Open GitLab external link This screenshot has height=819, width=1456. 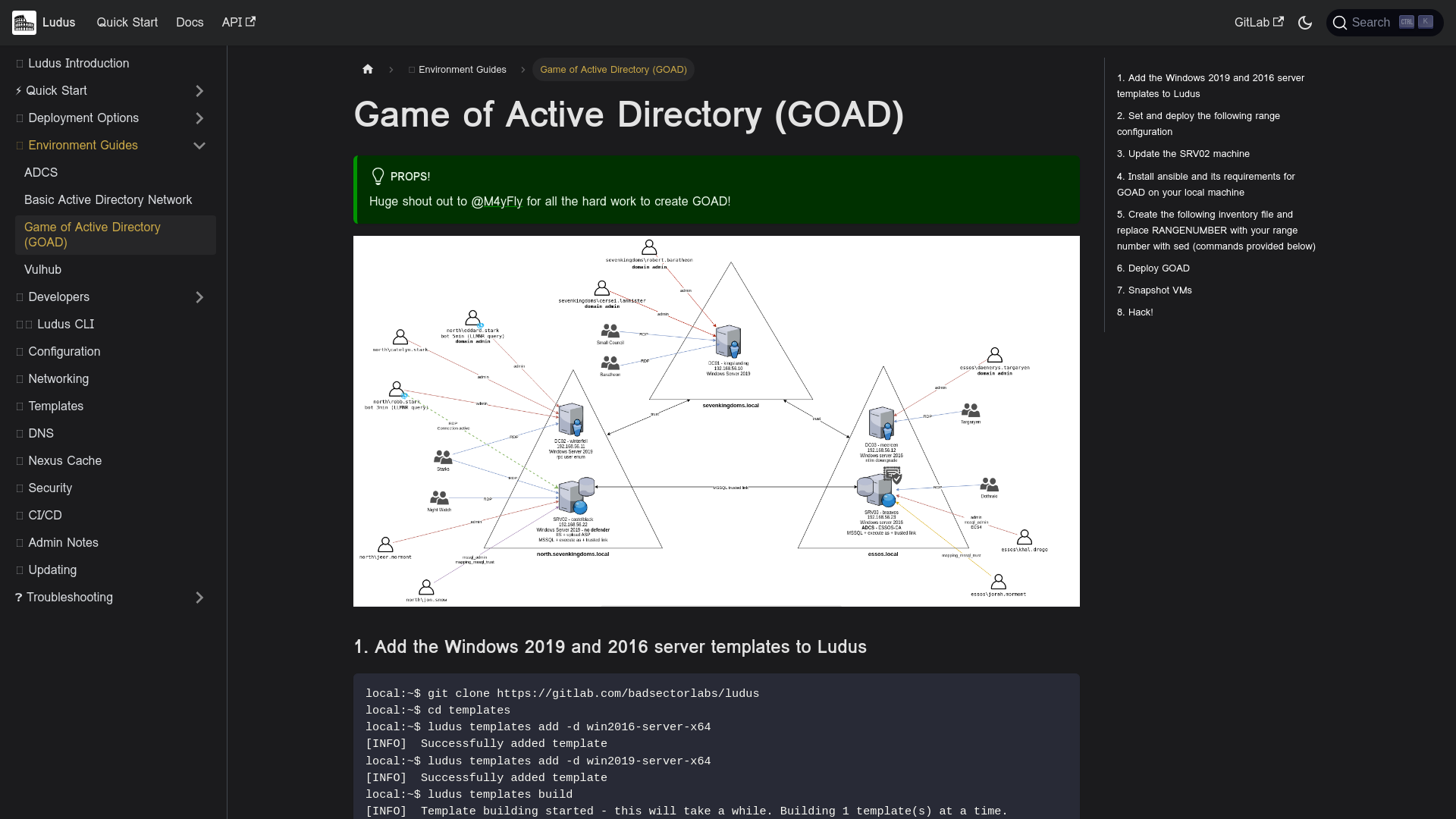[1259, 23]
